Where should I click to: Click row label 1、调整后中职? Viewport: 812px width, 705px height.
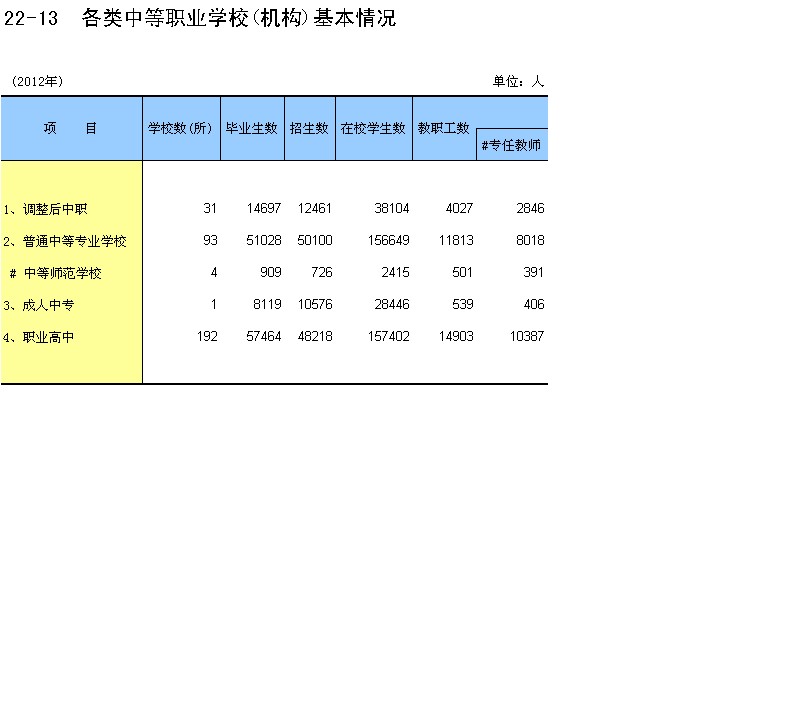pyautogui.click(x=45, y=209)
